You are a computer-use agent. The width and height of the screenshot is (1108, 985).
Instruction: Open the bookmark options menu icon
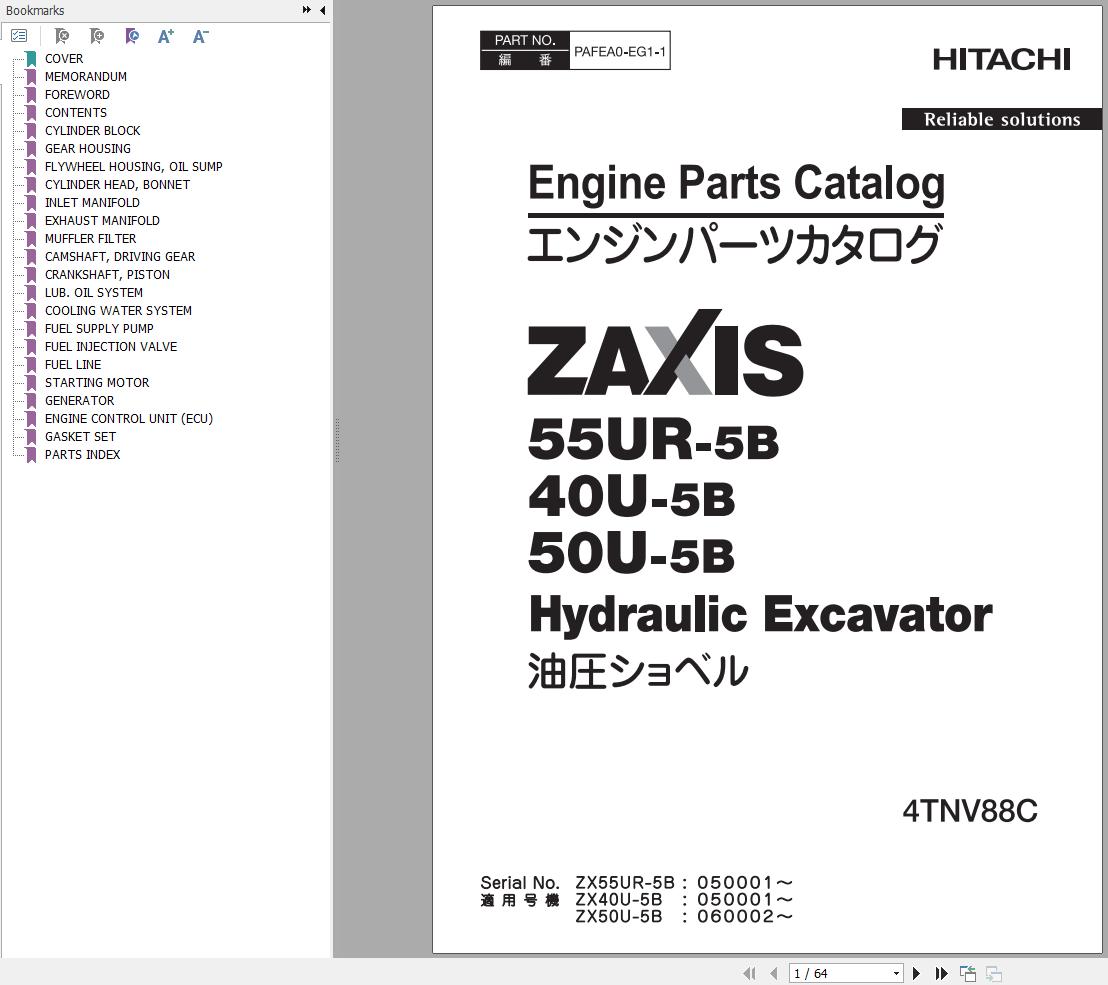coord(19,35)
